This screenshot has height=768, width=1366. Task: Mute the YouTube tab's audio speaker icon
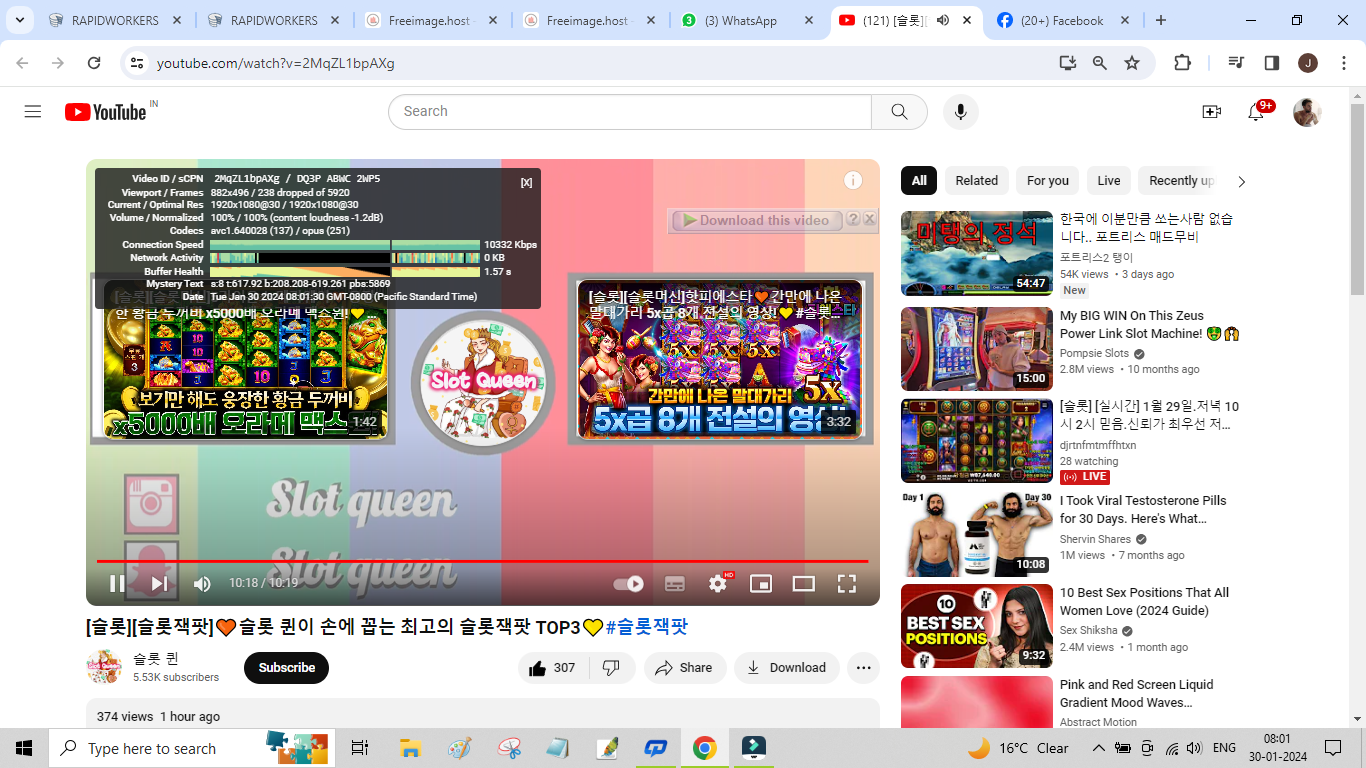click(x=942, y=20)
